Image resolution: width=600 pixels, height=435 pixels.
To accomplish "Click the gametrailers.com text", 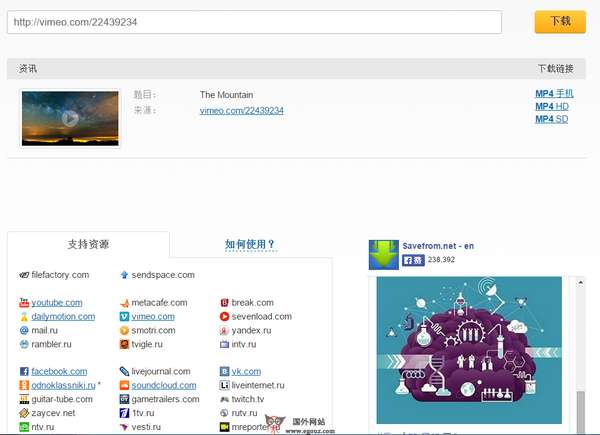I will point(165,399).
